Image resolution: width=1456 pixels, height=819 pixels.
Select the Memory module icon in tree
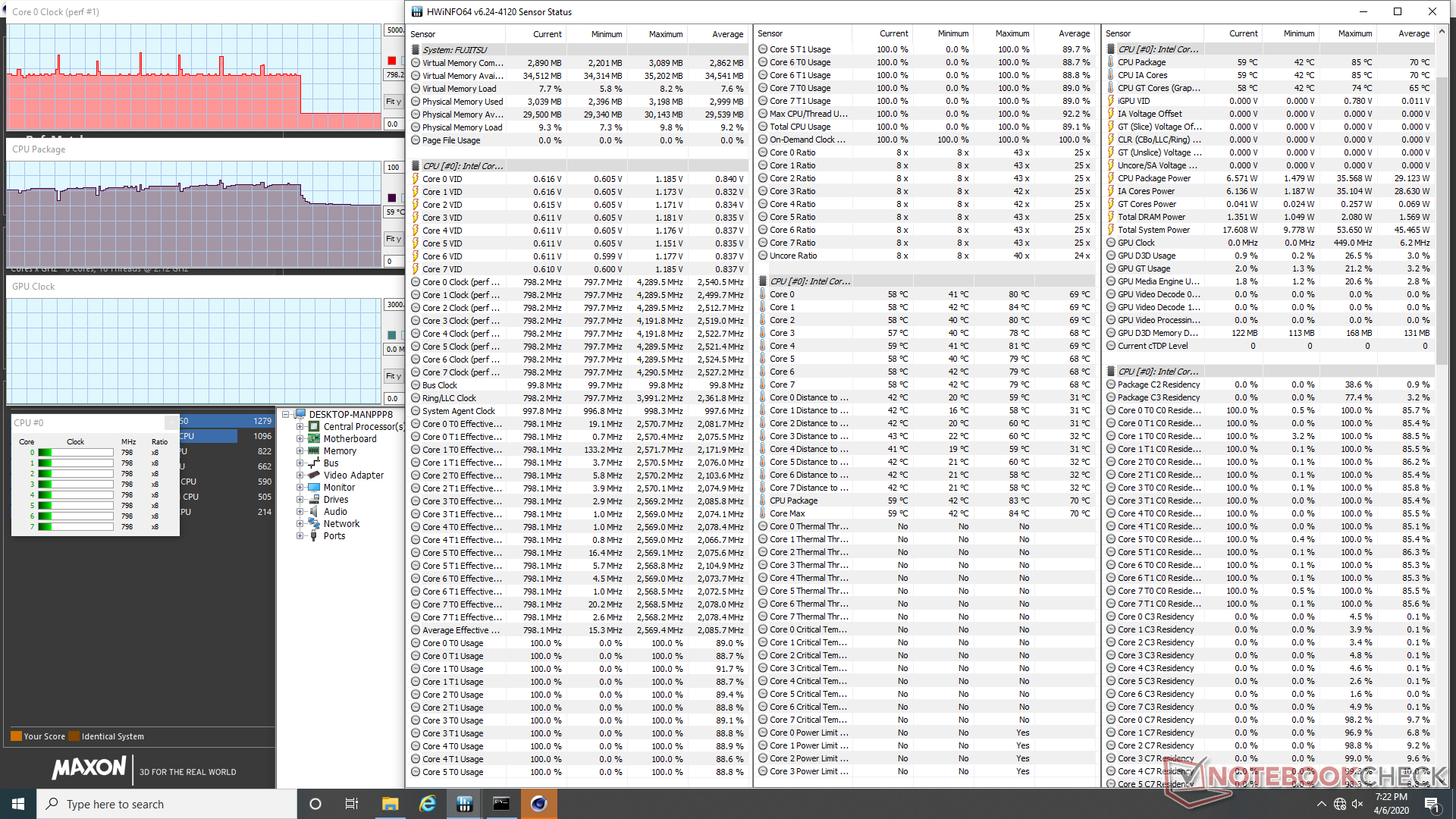(x=313, y=451)
